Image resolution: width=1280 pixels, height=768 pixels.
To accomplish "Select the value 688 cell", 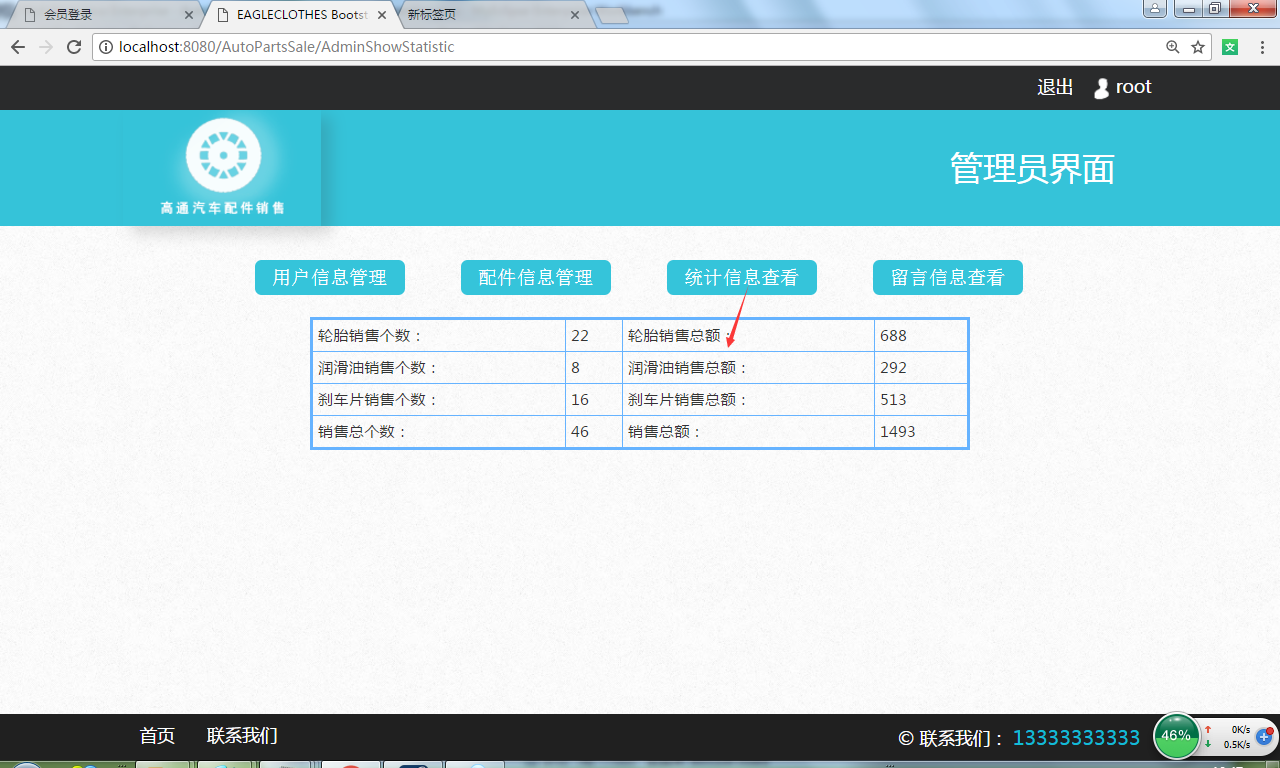I will coord(921,336).
